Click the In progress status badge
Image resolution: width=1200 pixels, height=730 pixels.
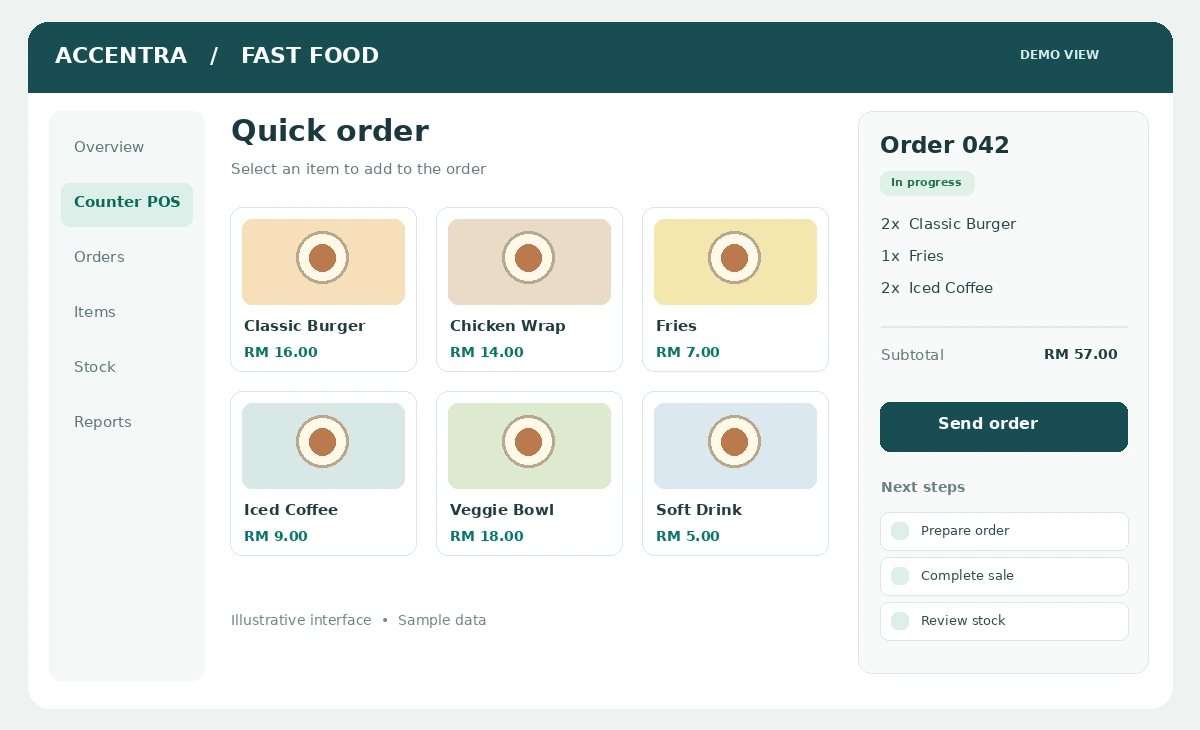927,183
